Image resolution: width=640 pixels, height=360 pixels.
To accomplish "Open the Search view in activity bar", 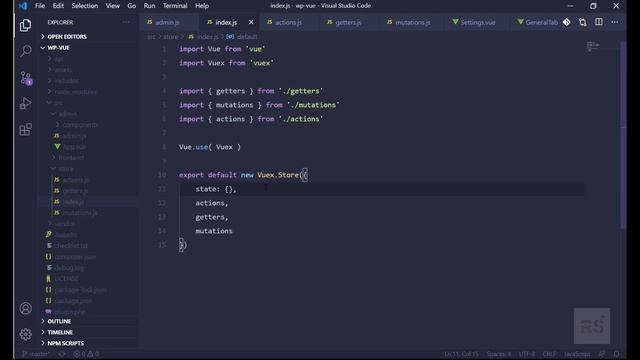I will tap(25, 51).
